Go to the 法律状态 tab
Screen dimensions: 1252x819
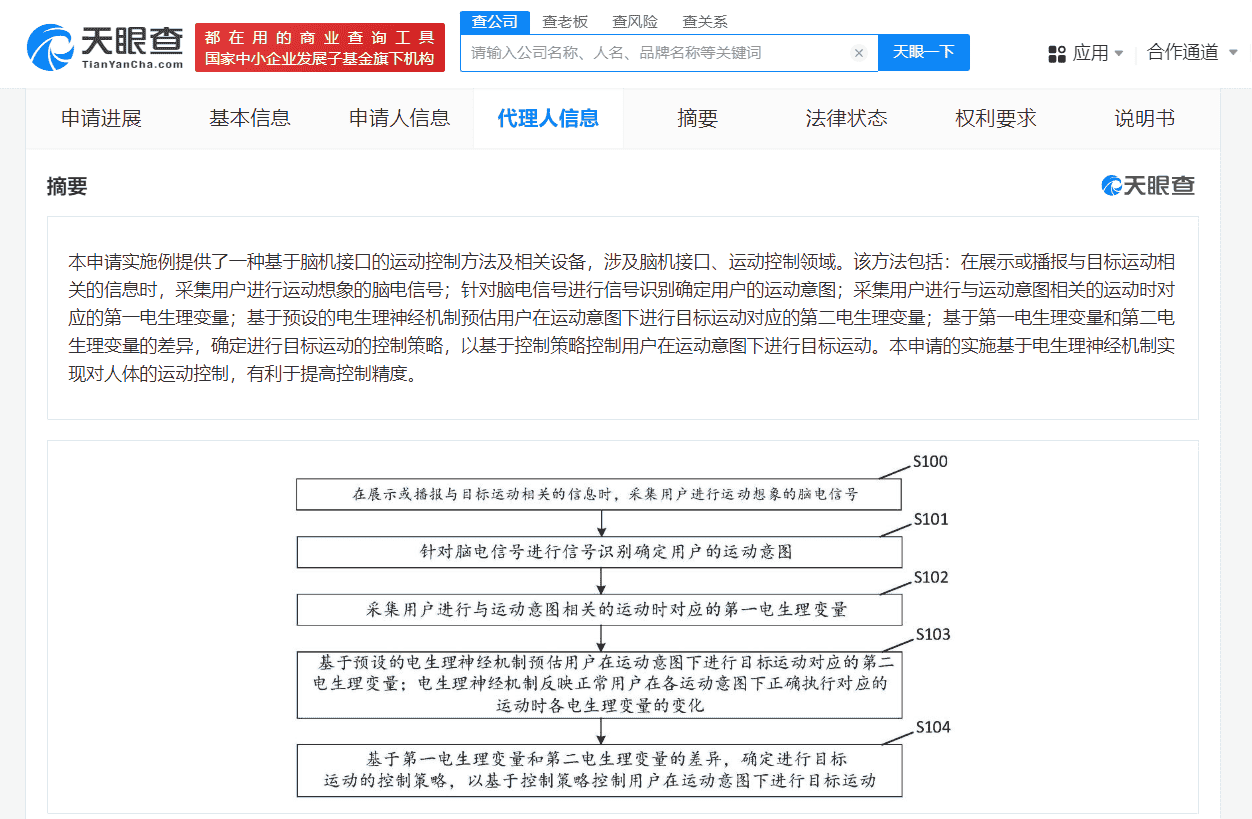[846, 118]
